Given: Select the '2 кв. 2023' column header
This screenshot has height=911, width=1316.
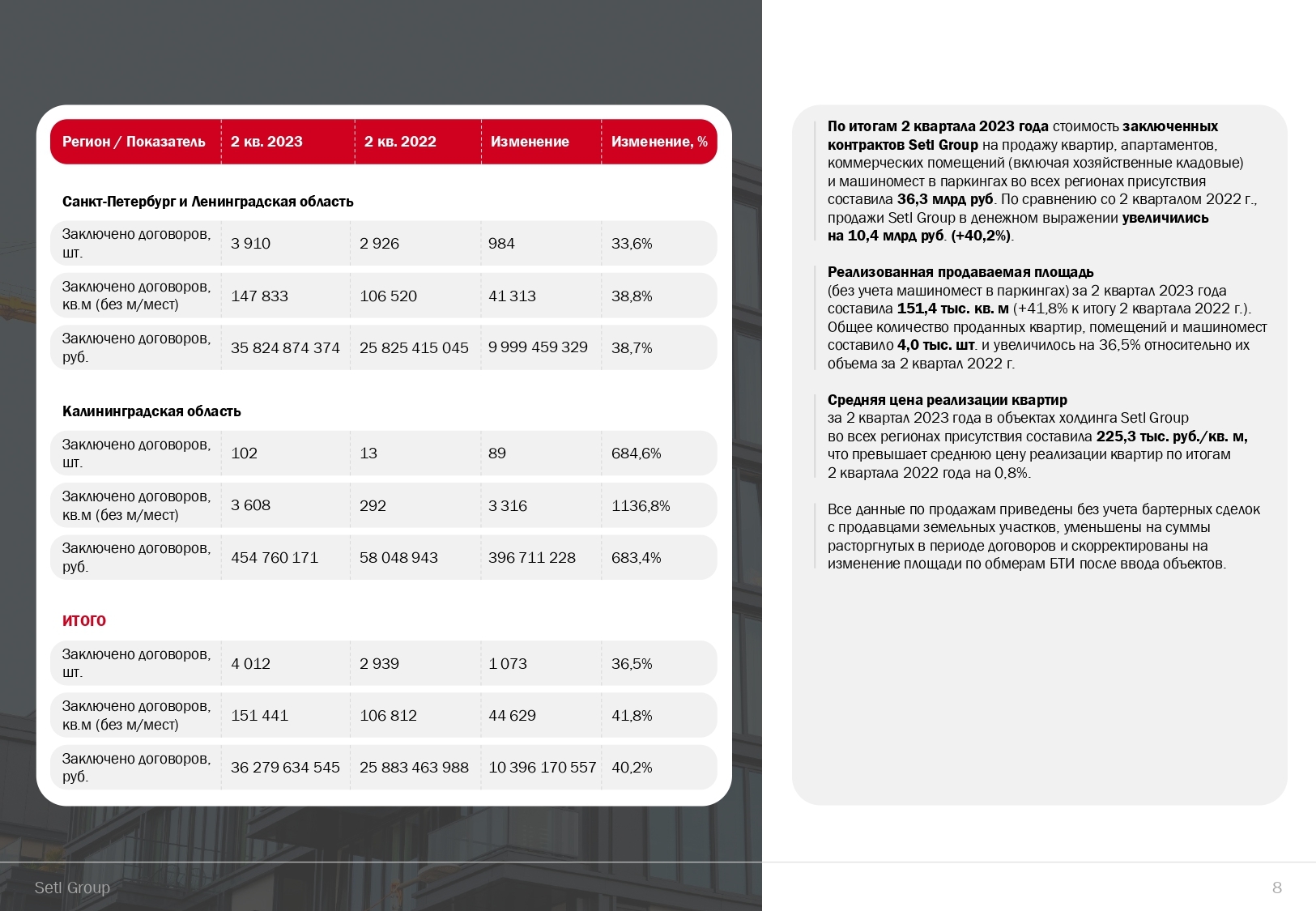Looking at the screenshot, I should (266, 142).
